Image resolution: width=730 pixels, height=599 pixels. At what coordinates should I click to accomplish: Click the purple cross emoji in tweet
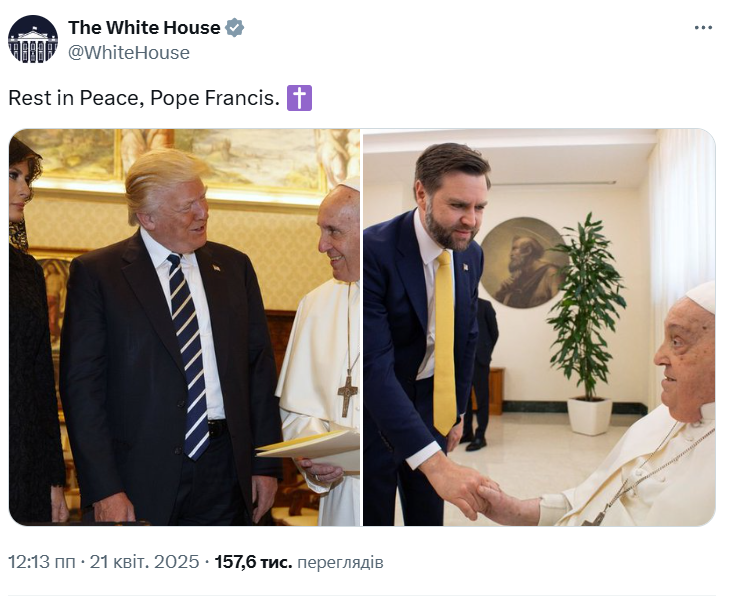299,98
